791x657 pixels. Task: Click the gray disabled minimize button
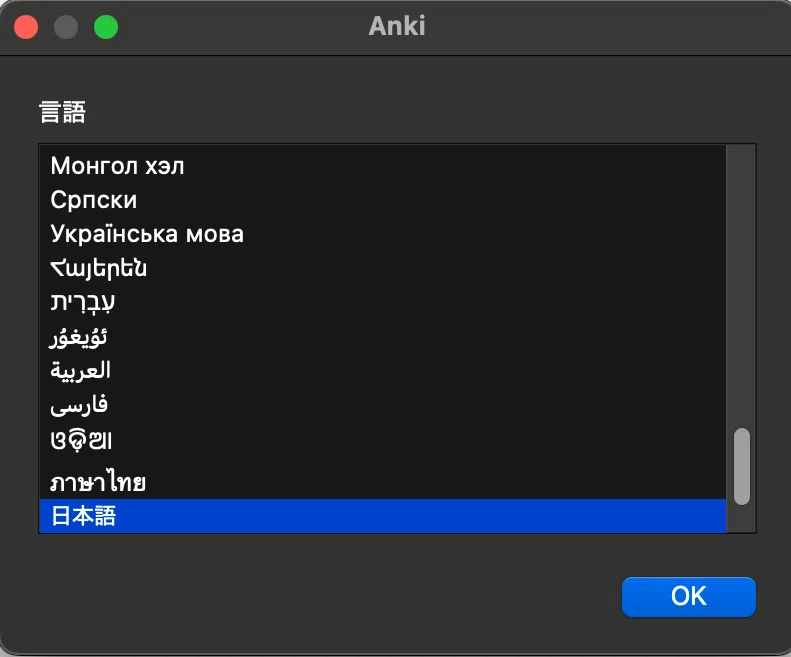[x=66, y=27]
